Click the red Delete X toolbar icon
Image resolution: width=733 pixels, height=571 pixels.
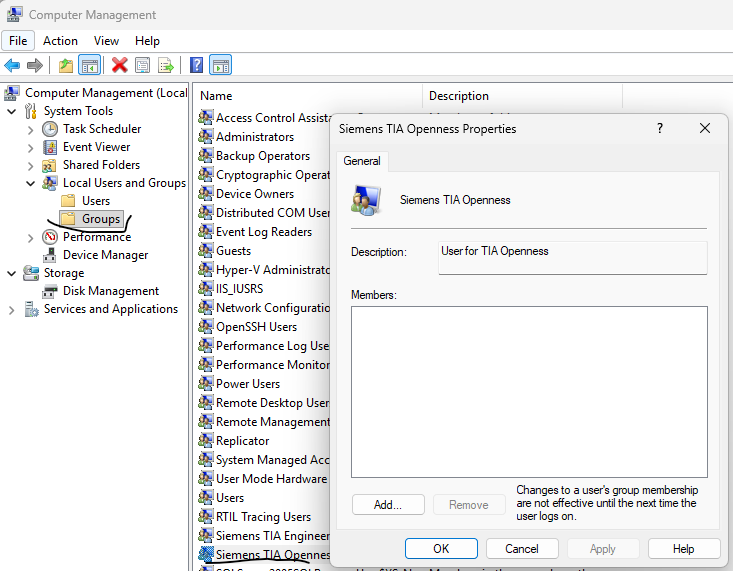point(120,65)
